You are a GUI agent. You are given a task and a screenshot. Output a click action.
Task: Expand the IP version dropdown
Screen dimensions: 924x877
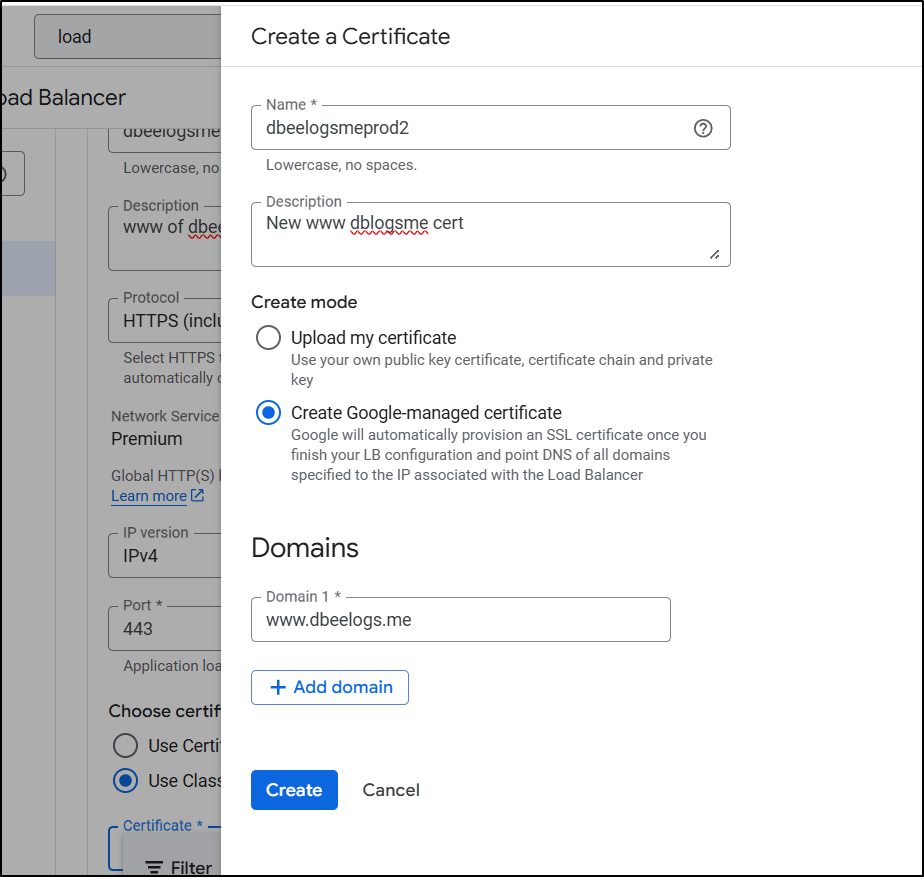click(165, 555)
